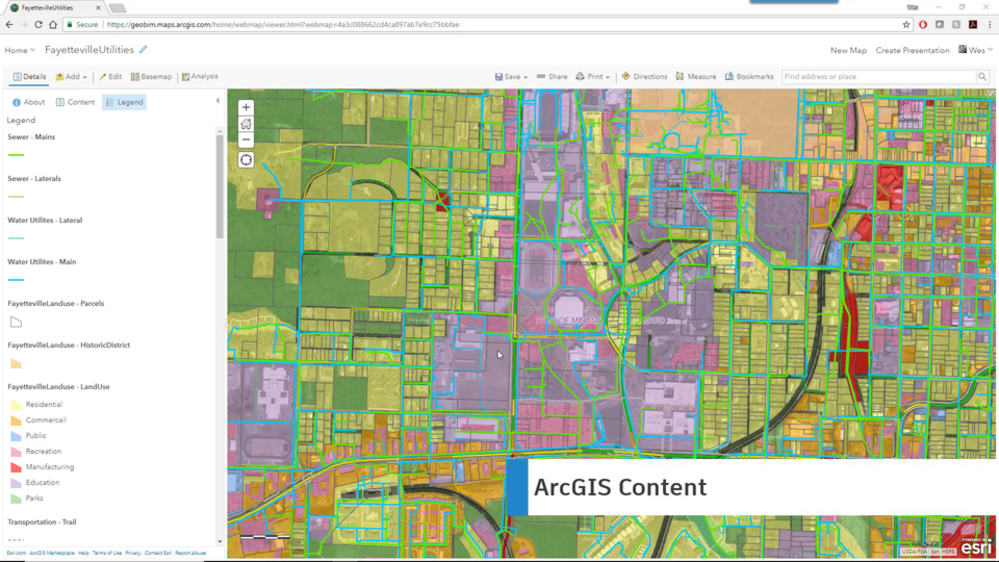999x562 pixels.
Task: Click the Commercial orange legend swatch
Action: click(x=16, y=421)
